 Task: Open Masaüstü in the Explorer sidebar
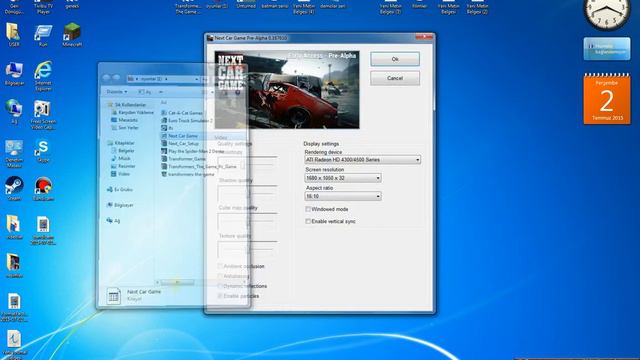pos(124,120)
